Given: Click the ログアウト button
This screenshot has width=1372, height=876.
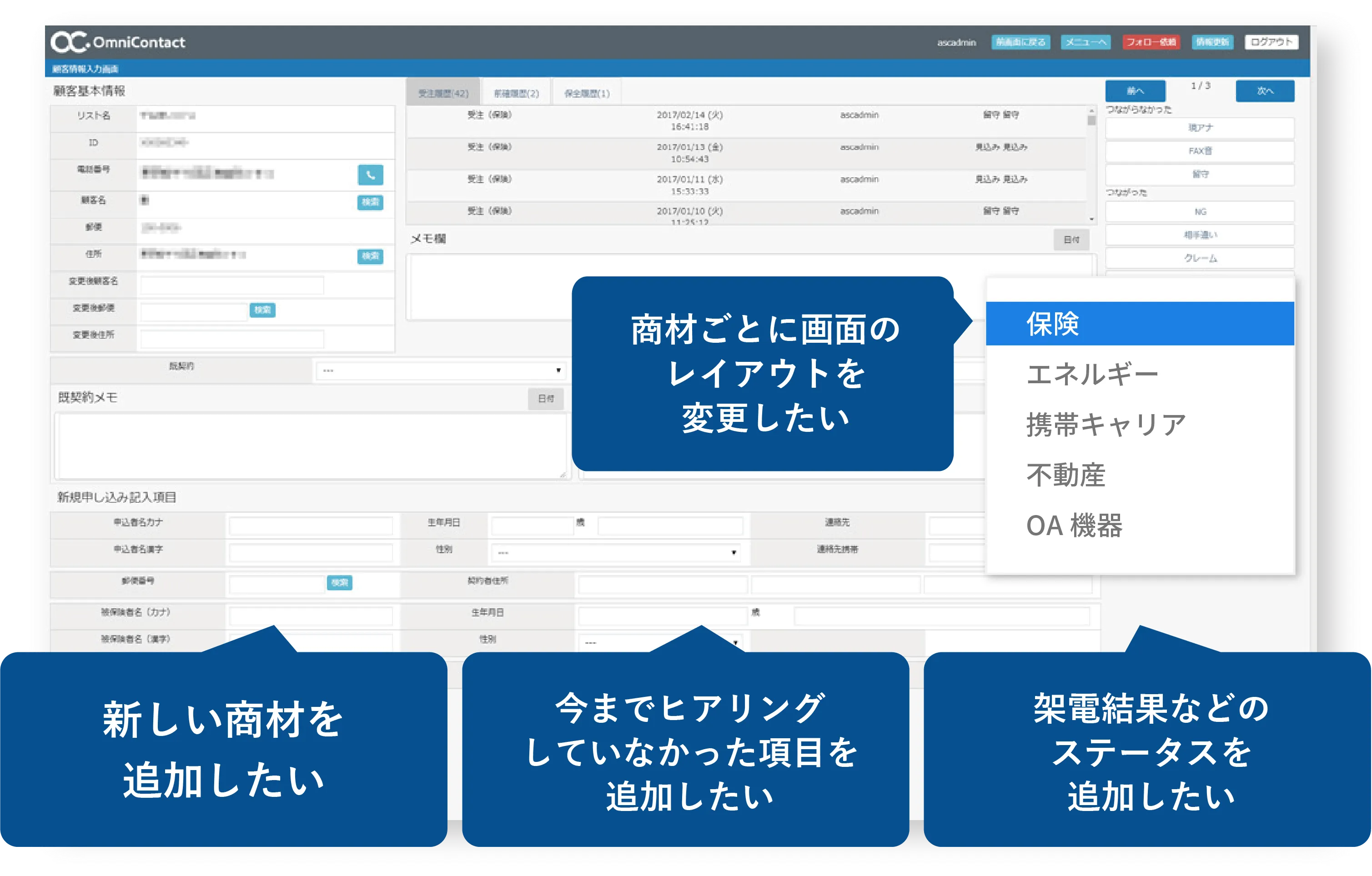Looking at the screenshot, I should pyautogui.click(x=1271, y=42).
